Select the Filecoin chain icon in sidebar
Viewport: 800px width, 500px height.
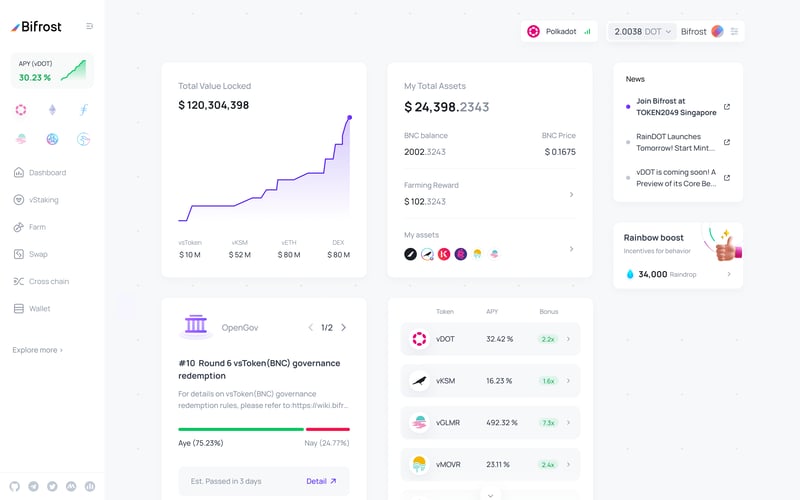84,110
